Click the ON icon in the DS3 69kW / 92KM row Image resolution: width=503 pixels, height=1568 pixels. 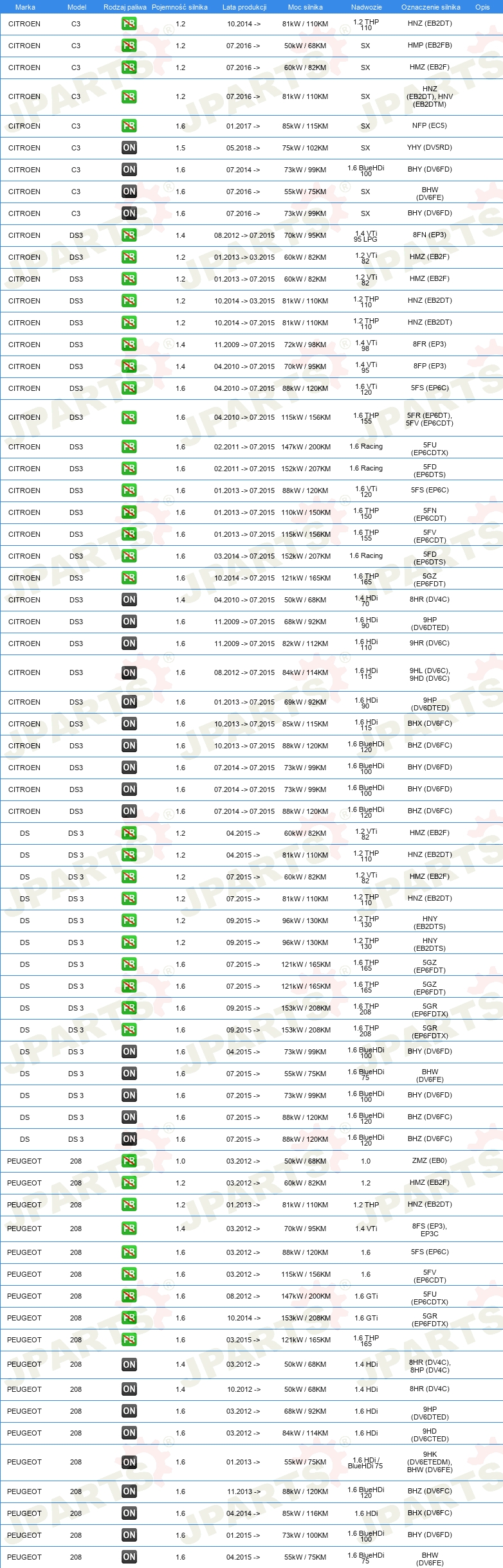coord(129,702)
